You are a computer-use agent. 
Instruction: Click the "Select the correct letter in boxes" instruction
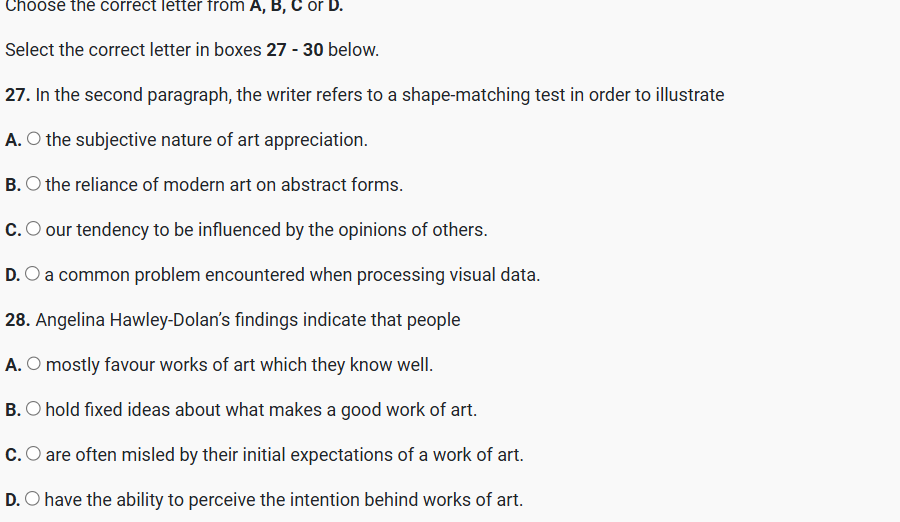192,50
